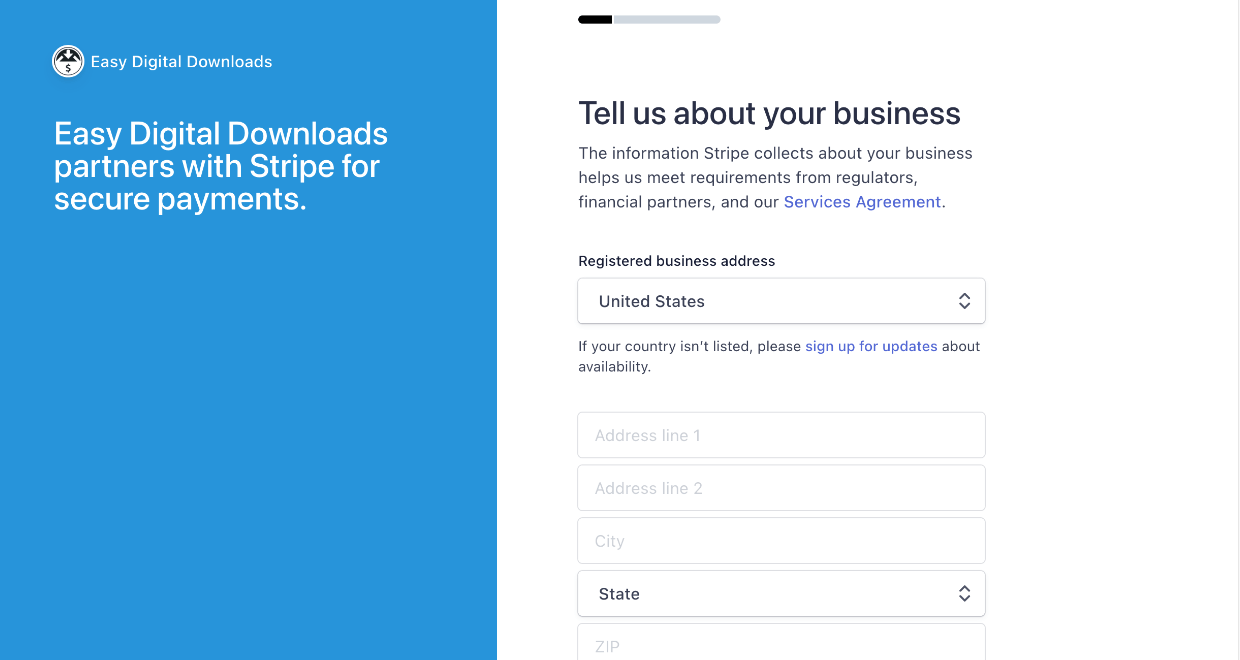This screenshot has width=1240, height=660.
Task: Click the Stripe partnership headline text
Action: tap(220, 166)
